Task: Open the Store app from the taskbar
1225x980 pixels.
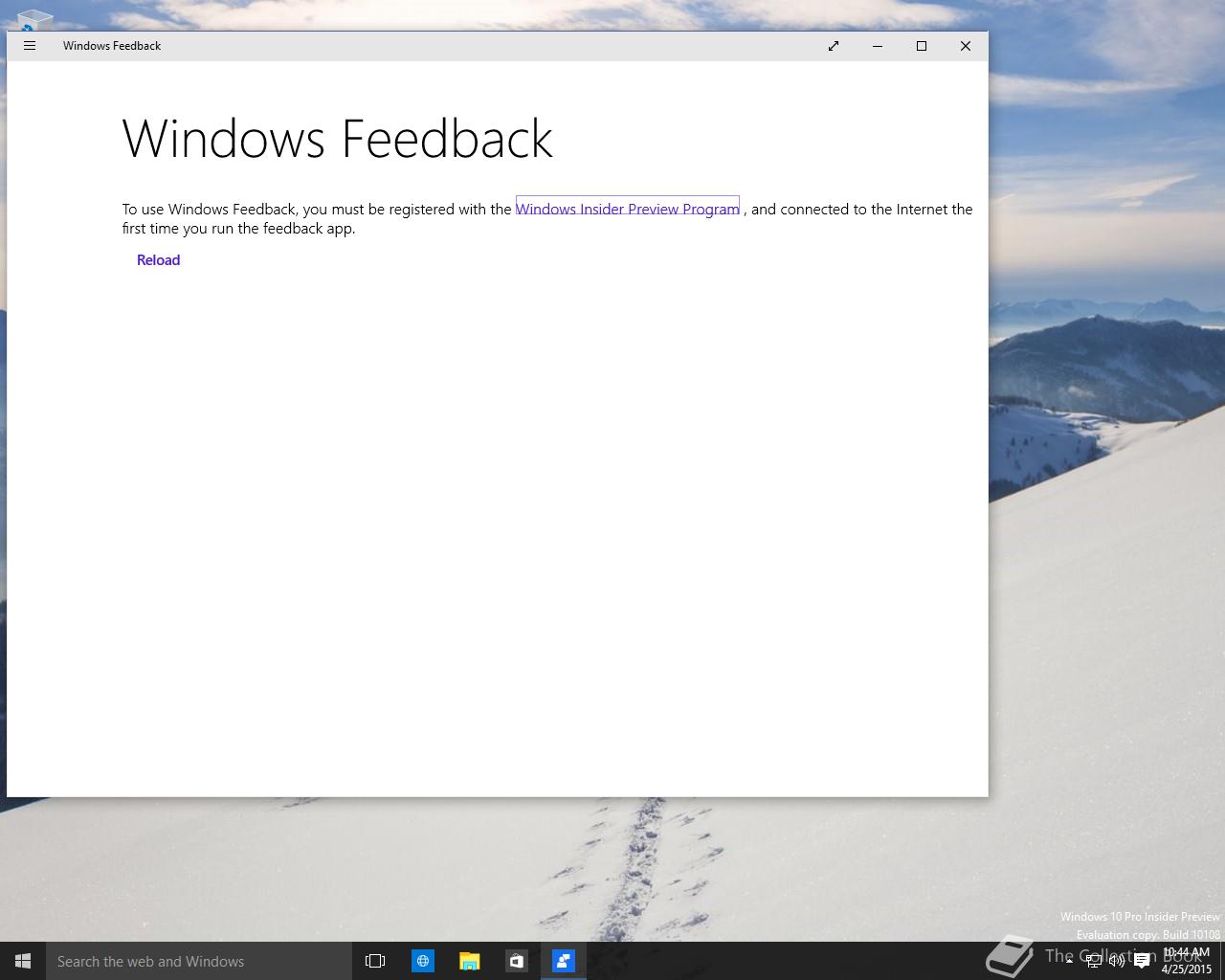Action: [516, 961]
